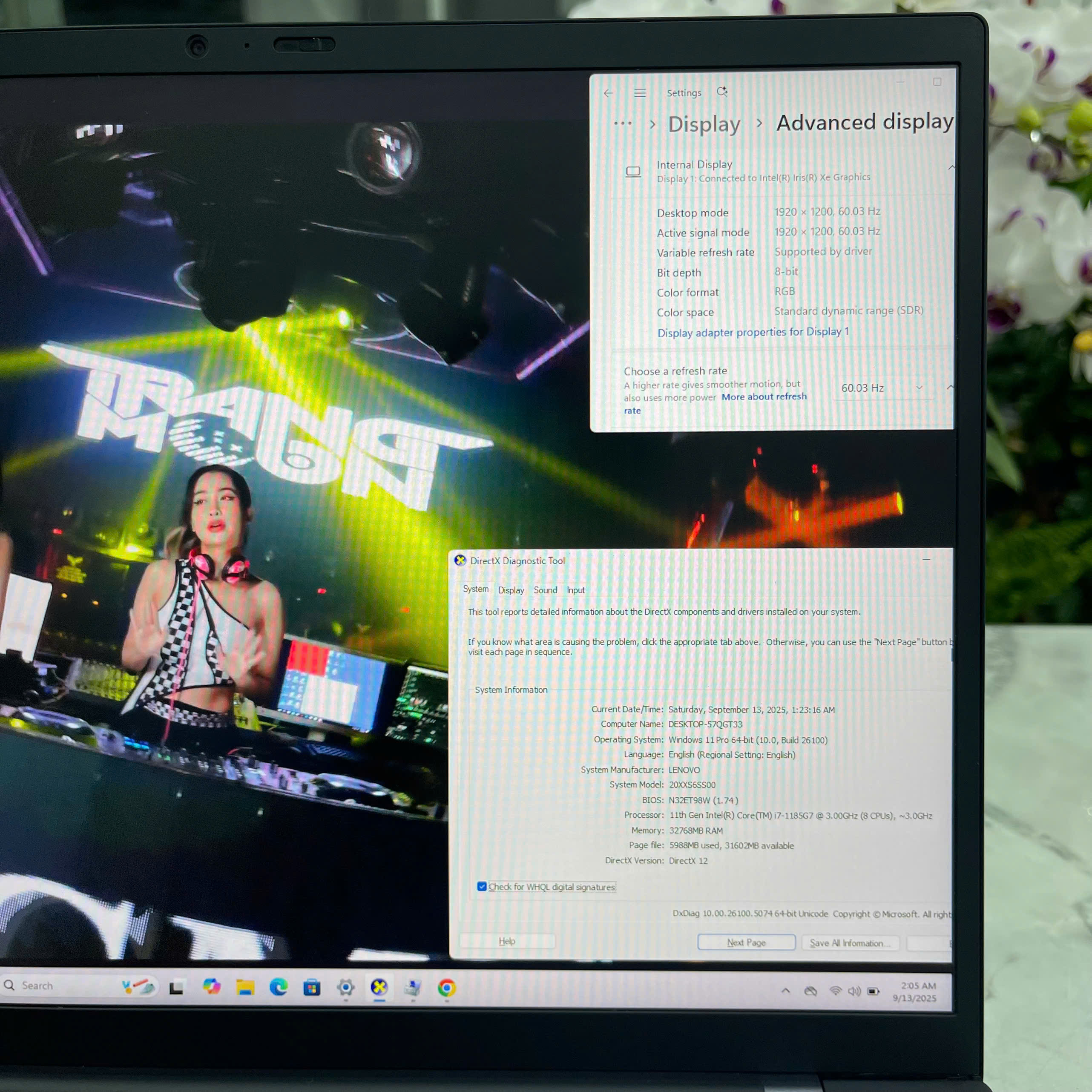1092x1092 pixels.
Task: Click the battery tray icon
Action: tap(873, 991)
